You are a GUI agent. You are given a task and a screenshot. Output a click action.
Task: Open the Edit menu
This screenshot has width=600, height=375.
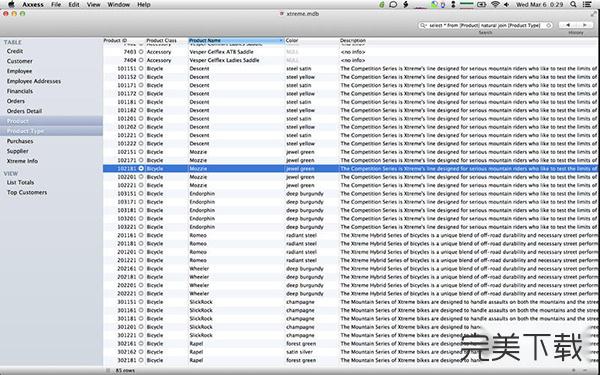(x=74, y=5)
